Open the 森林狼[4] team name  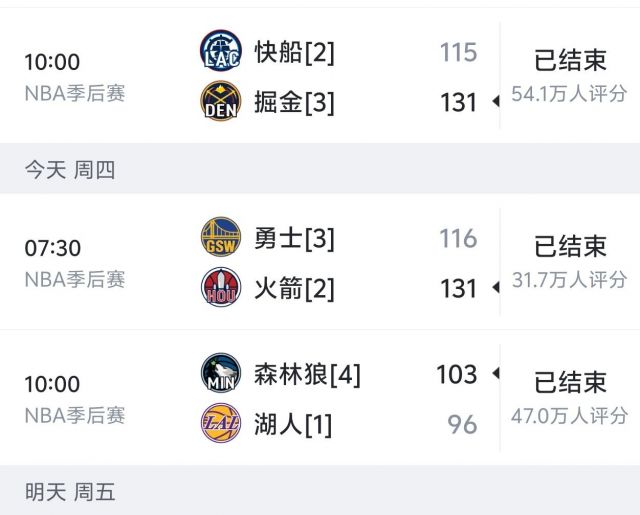click(x=306, y=375)
